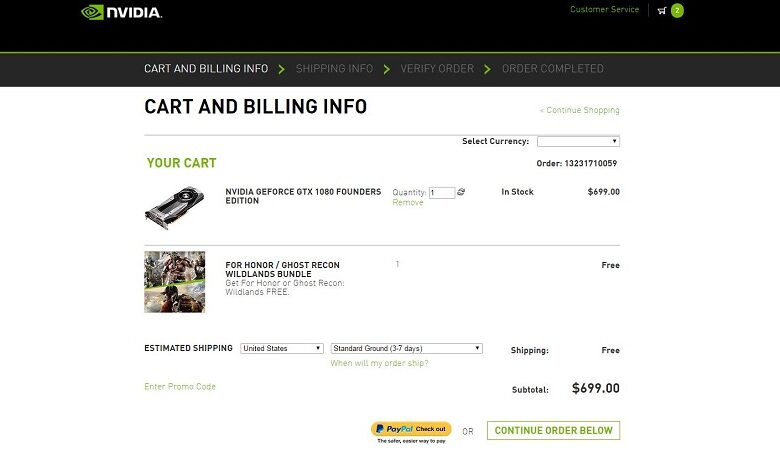The image size is (780, 450).
Task: Open the shopping cart icon
Action: tap(662, 10)
